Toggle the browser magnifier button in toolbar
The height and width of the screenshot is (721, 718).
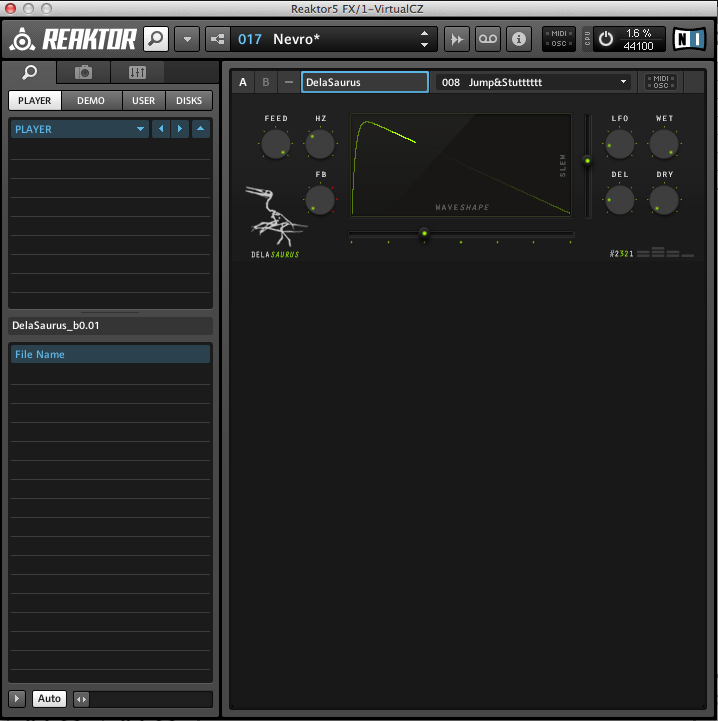click(156, 39)
